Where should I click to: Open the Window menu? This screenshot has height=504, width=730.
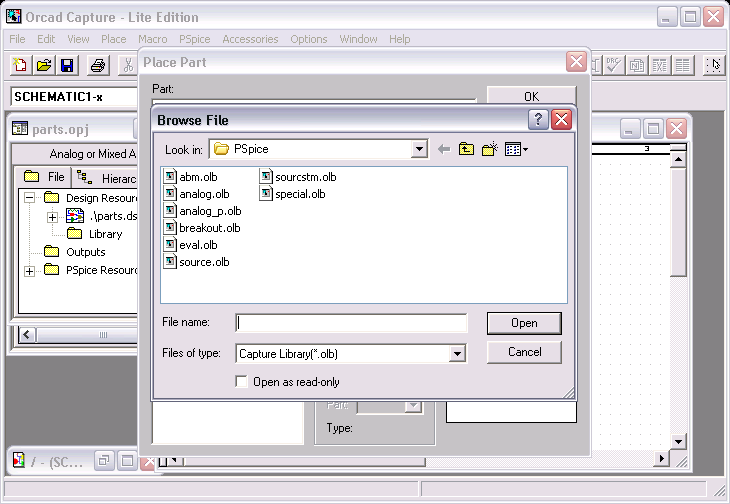pyautogui.click(x=358, y=39)
